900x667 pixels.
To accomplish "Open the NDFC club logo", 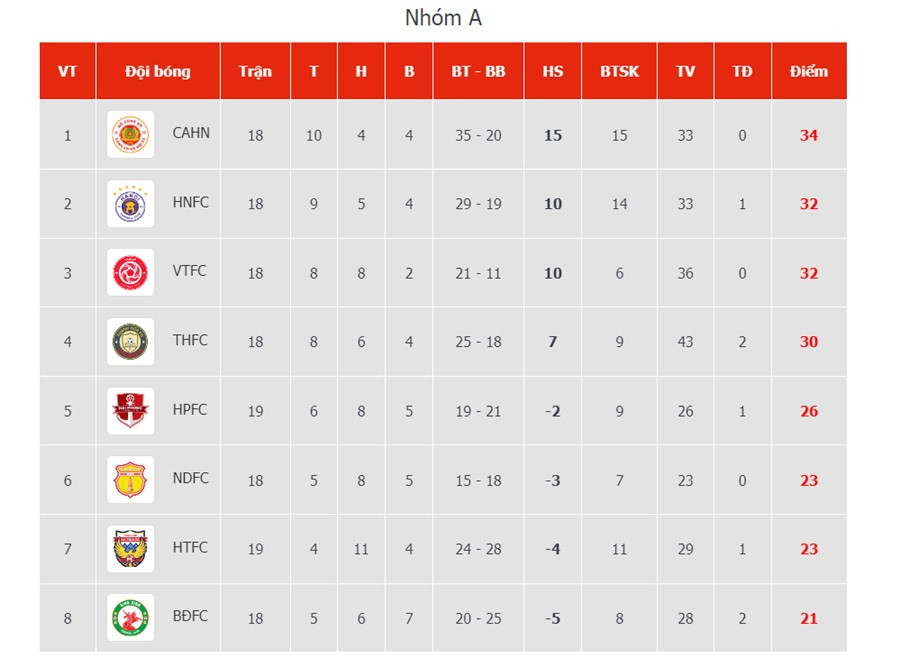I will click(131, 480).
